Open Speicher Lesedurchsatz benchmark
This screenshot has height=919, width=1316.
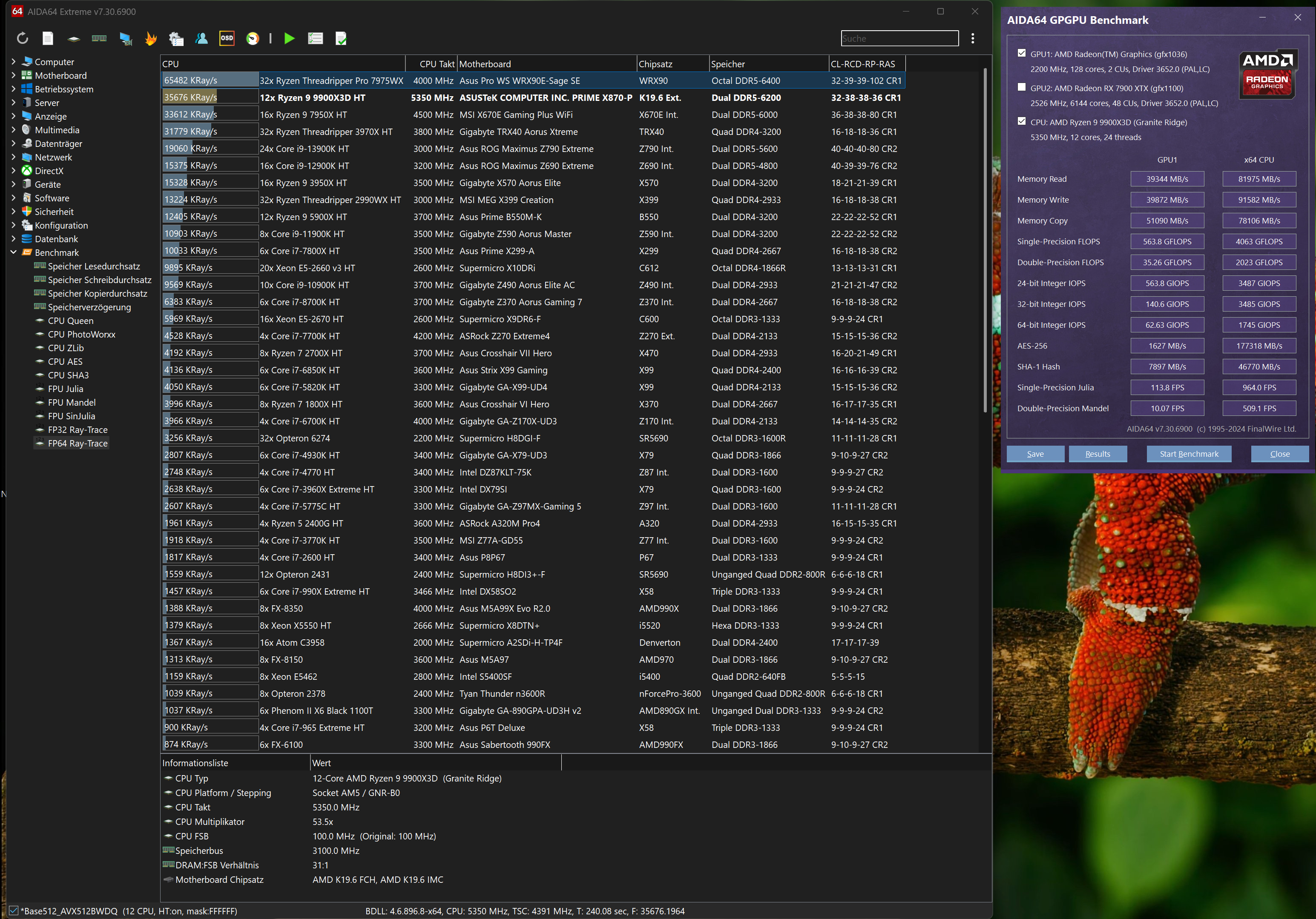pyautogui.click(x=94, y=266)
